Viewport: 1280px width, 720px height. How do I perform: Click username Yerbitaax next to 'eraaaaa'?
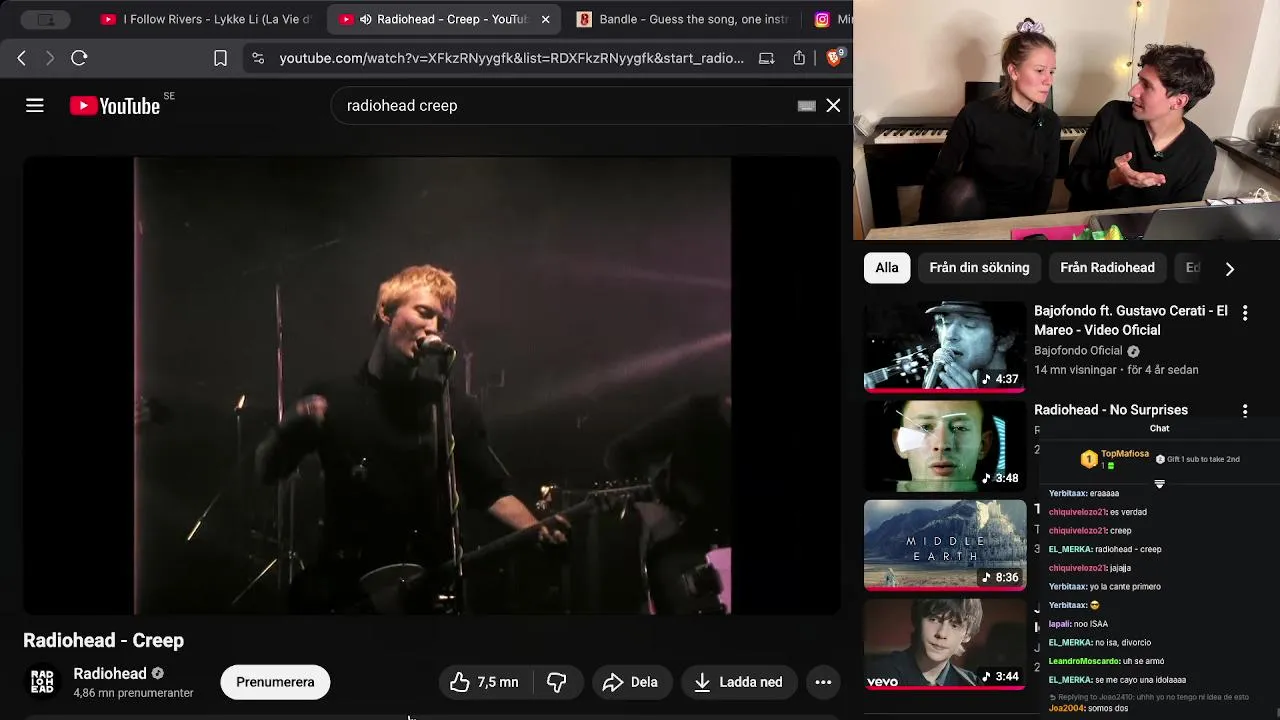click(x=1067, y=493)
